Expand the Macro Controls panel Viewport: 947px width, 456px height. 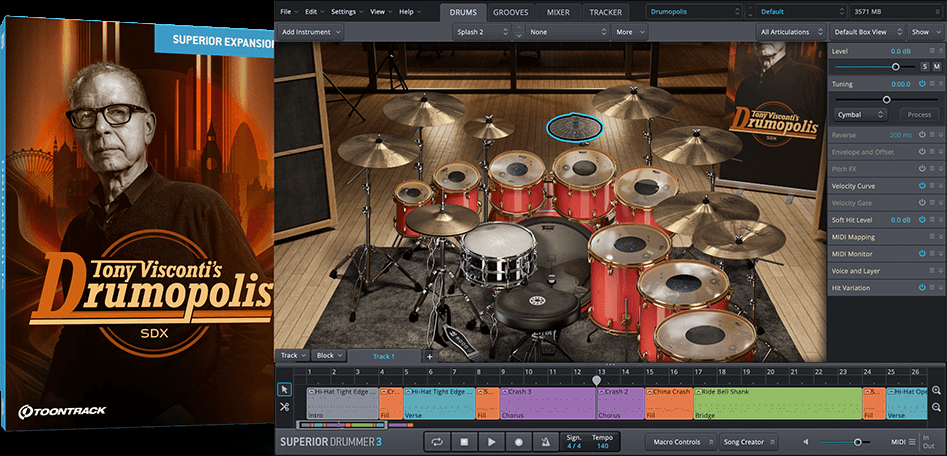681,442
